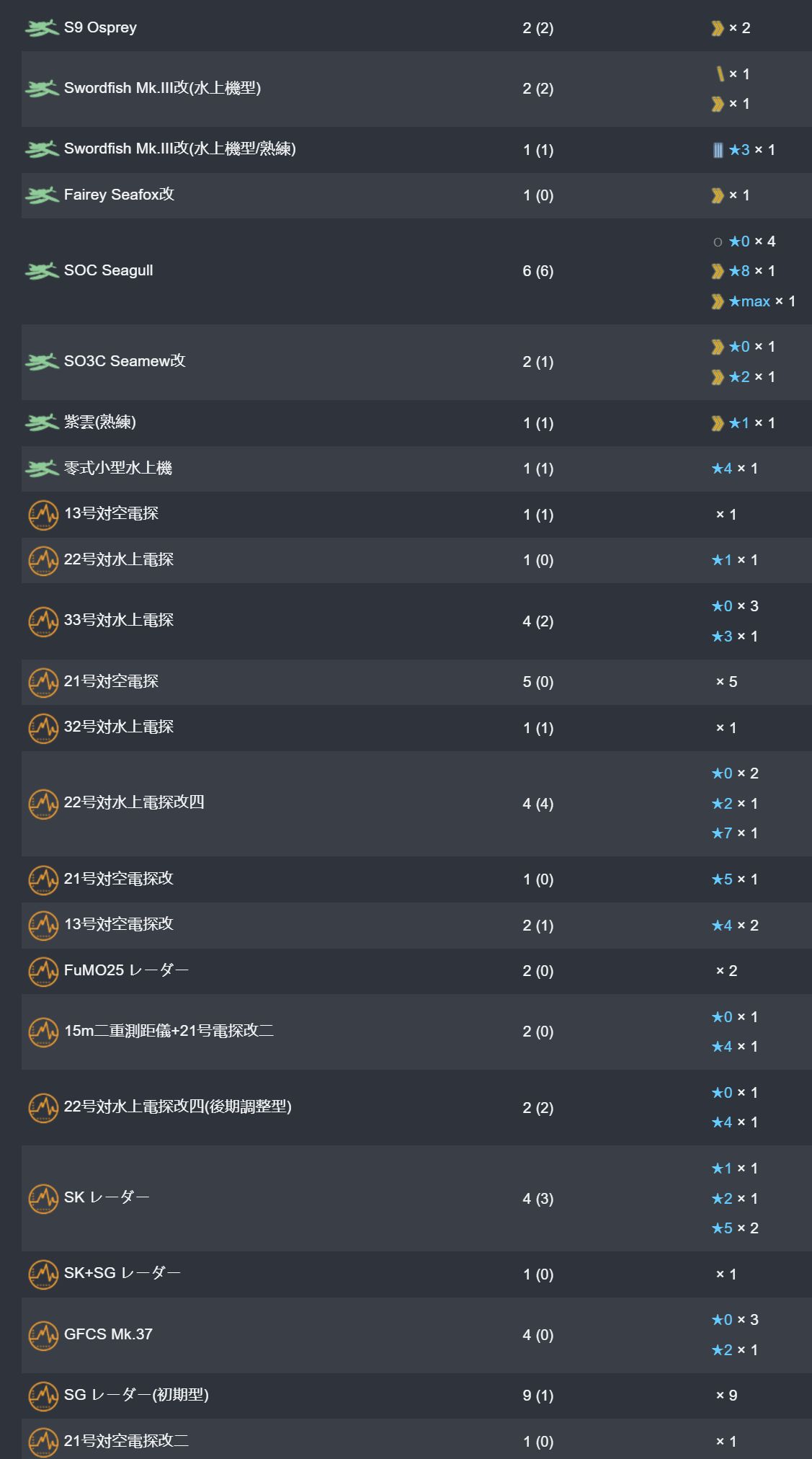
Task: Click the SG レーダー(初期型) count 9 (1)
Action: tap(537, 1396)
